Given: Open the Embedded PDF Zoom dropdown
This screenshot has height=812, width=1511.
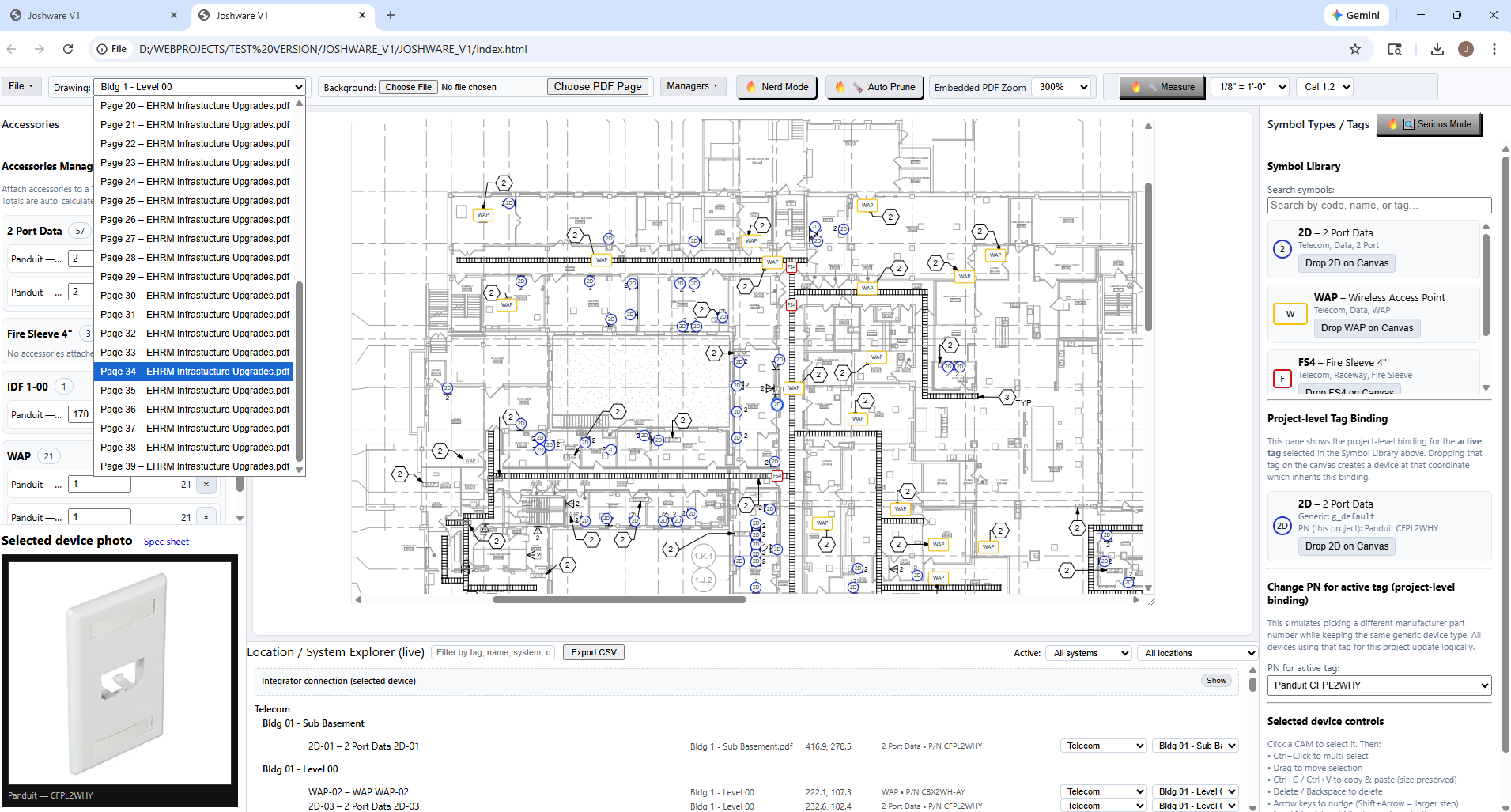Looking at the screenshot, I should (x=1061, y=87).
